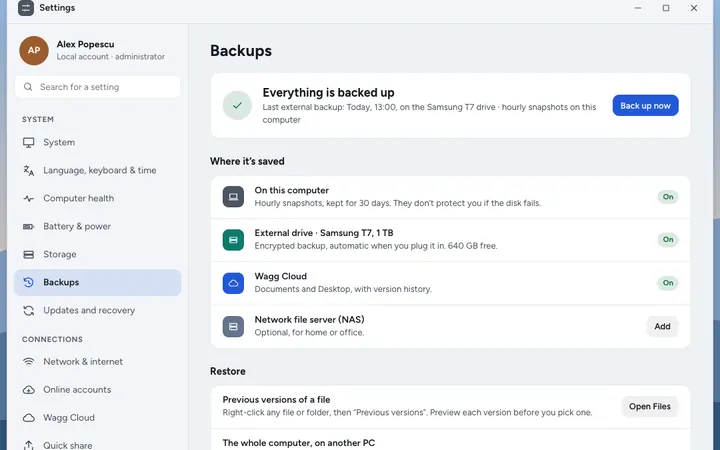Click Optional, for home or office text

pos(309,332)
